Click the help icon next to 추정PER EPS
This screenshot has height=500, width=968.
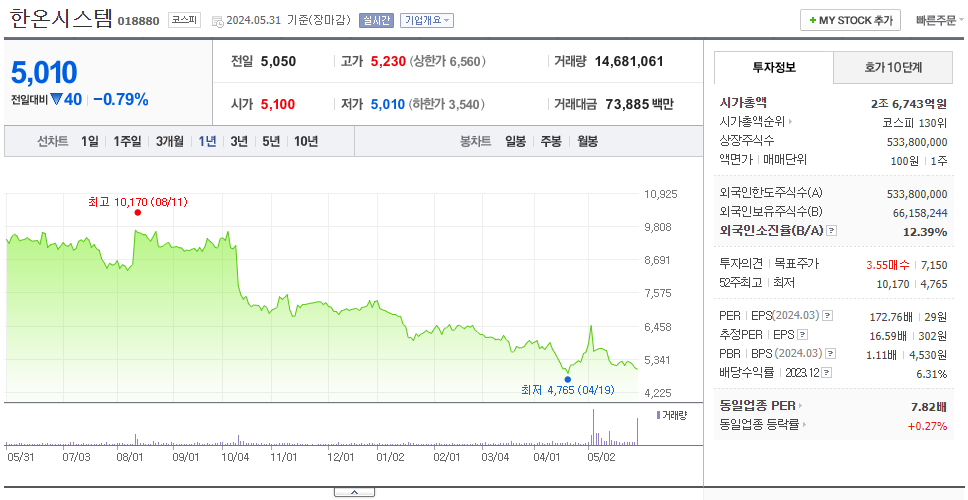[803, 335]
